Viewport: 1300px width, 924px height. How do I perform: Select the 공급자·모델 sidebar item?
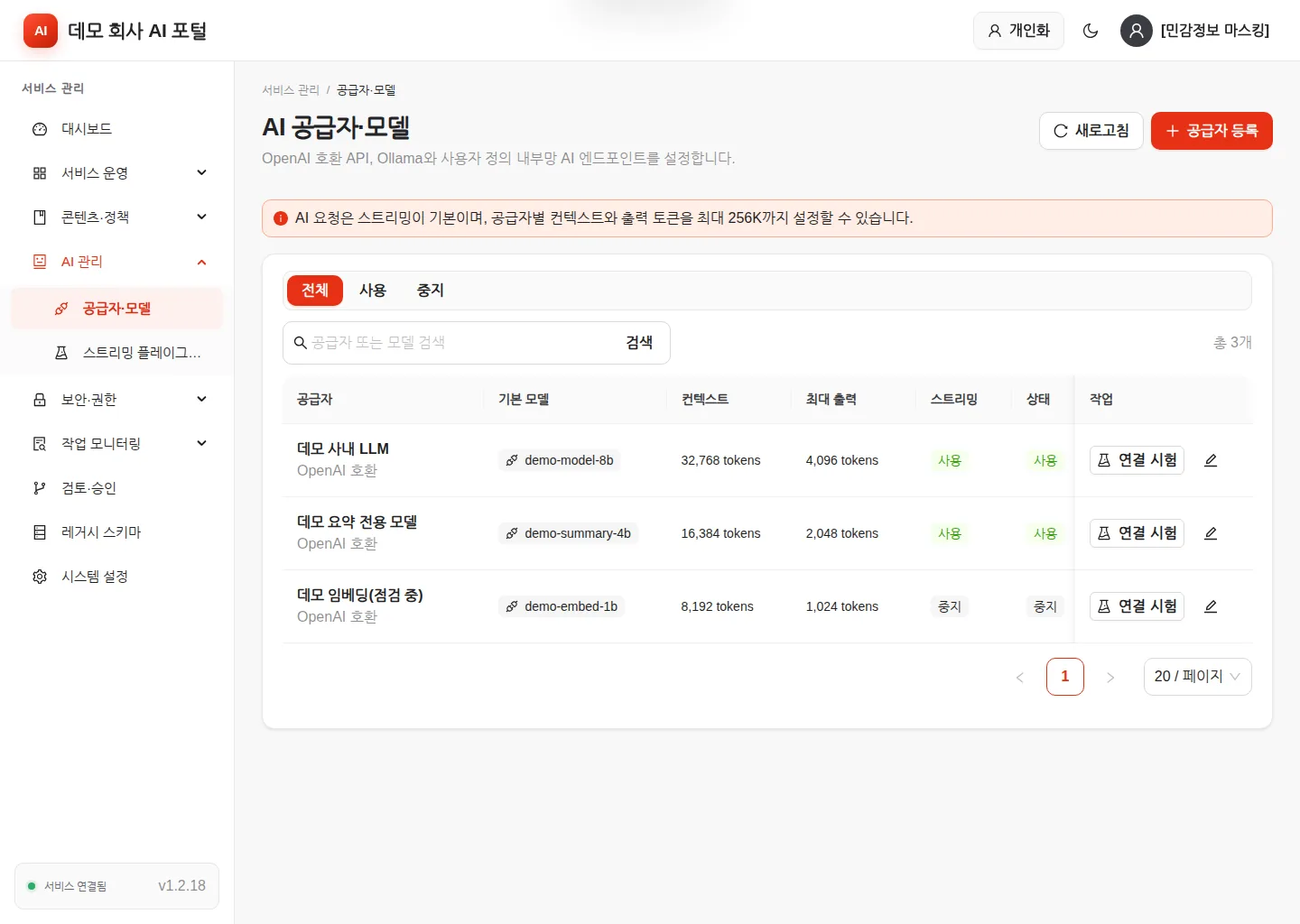click(117, 309)
